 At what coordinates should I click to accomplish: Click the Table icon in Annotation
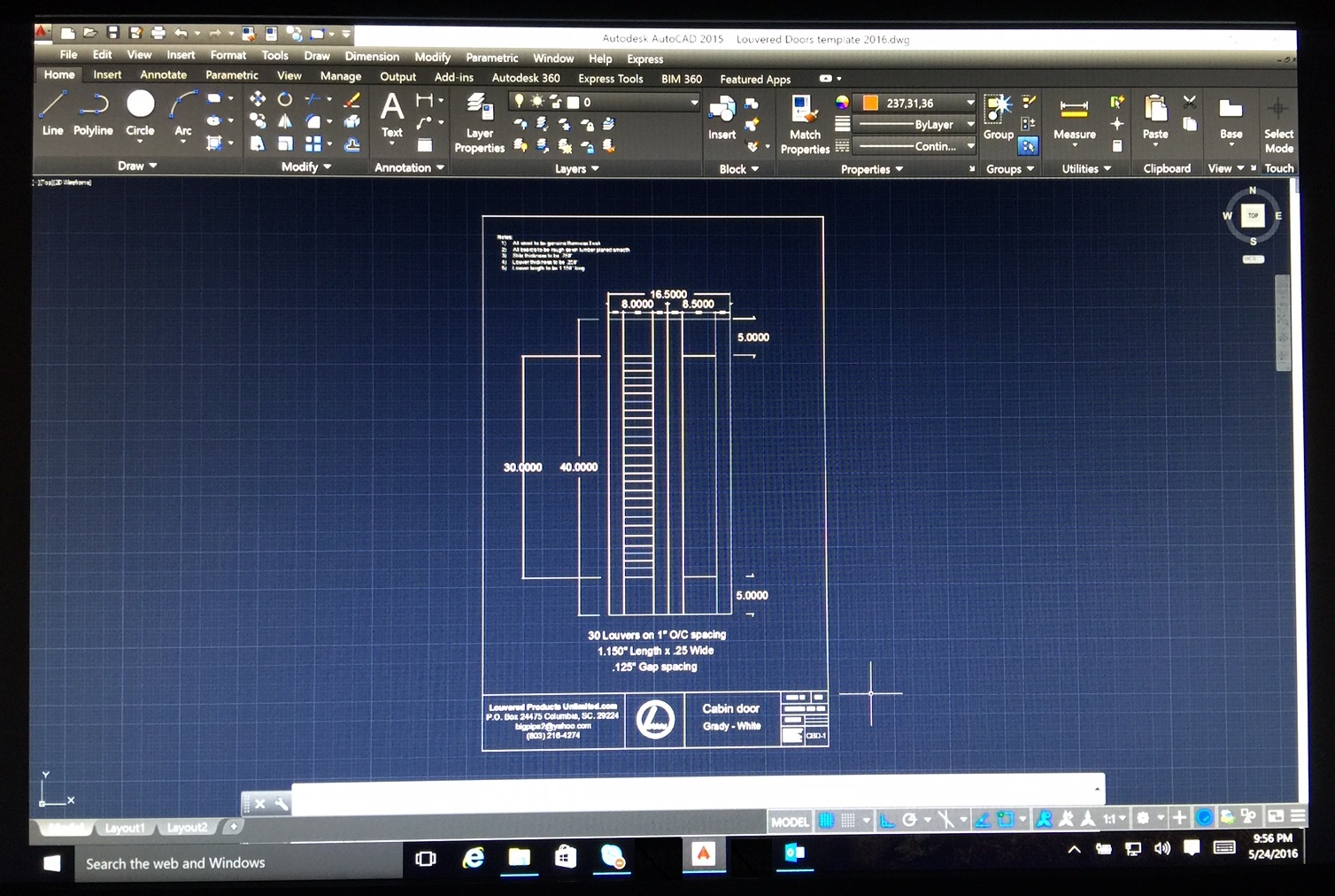click(x=425, y=145)
